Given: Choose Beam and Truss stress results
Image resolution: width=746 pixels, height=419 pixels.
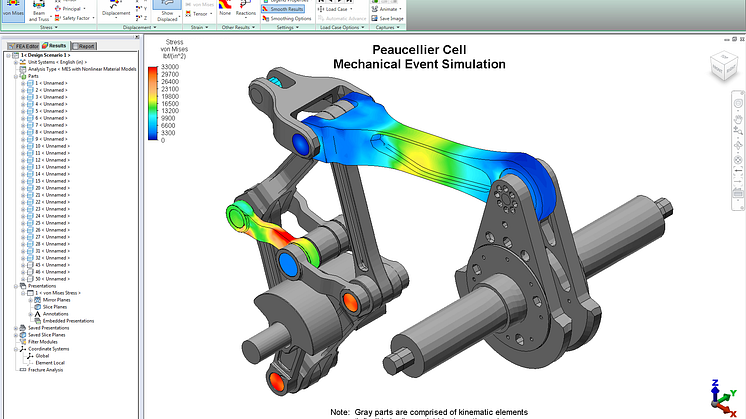Looking at the screenshot, I should pyautogui.click(x=39, y=11).
